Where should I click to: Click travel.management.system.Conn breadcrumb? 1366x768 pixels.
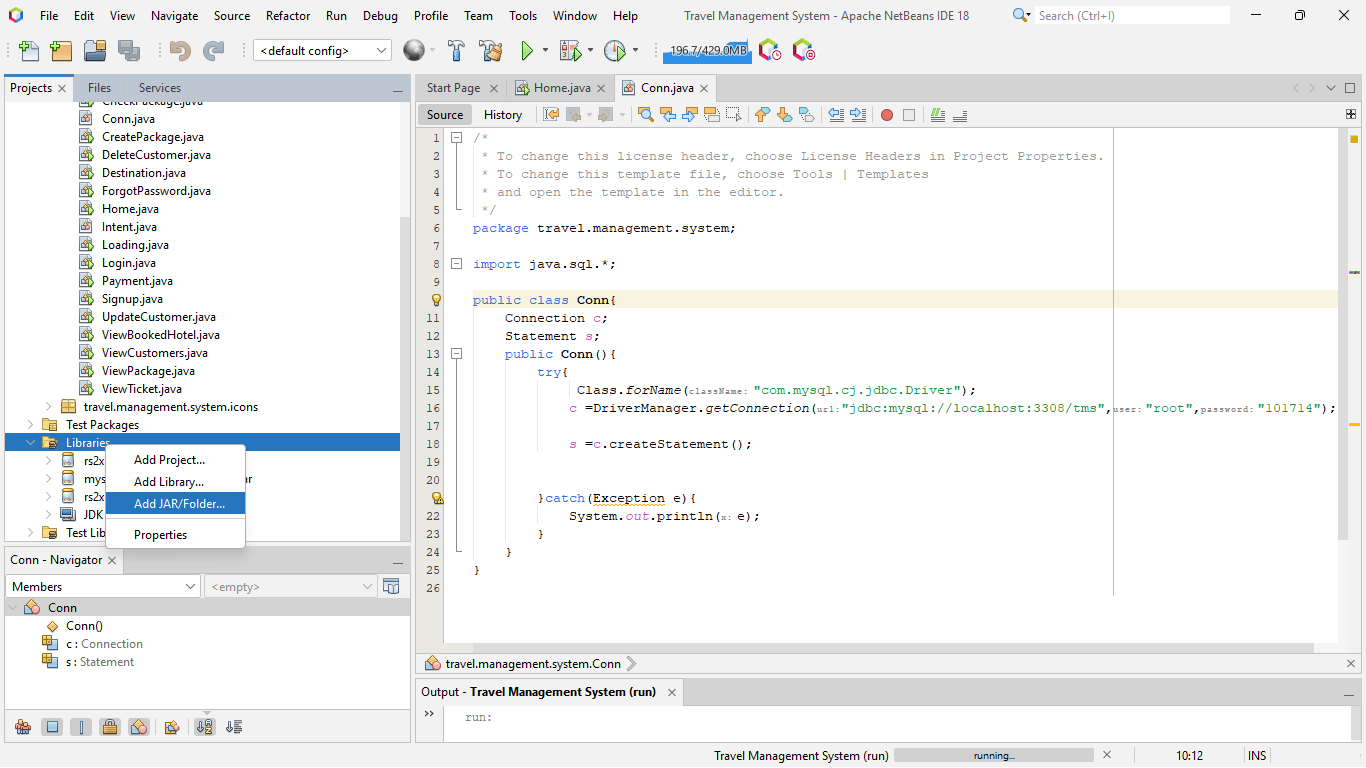(x=533, y=664)
